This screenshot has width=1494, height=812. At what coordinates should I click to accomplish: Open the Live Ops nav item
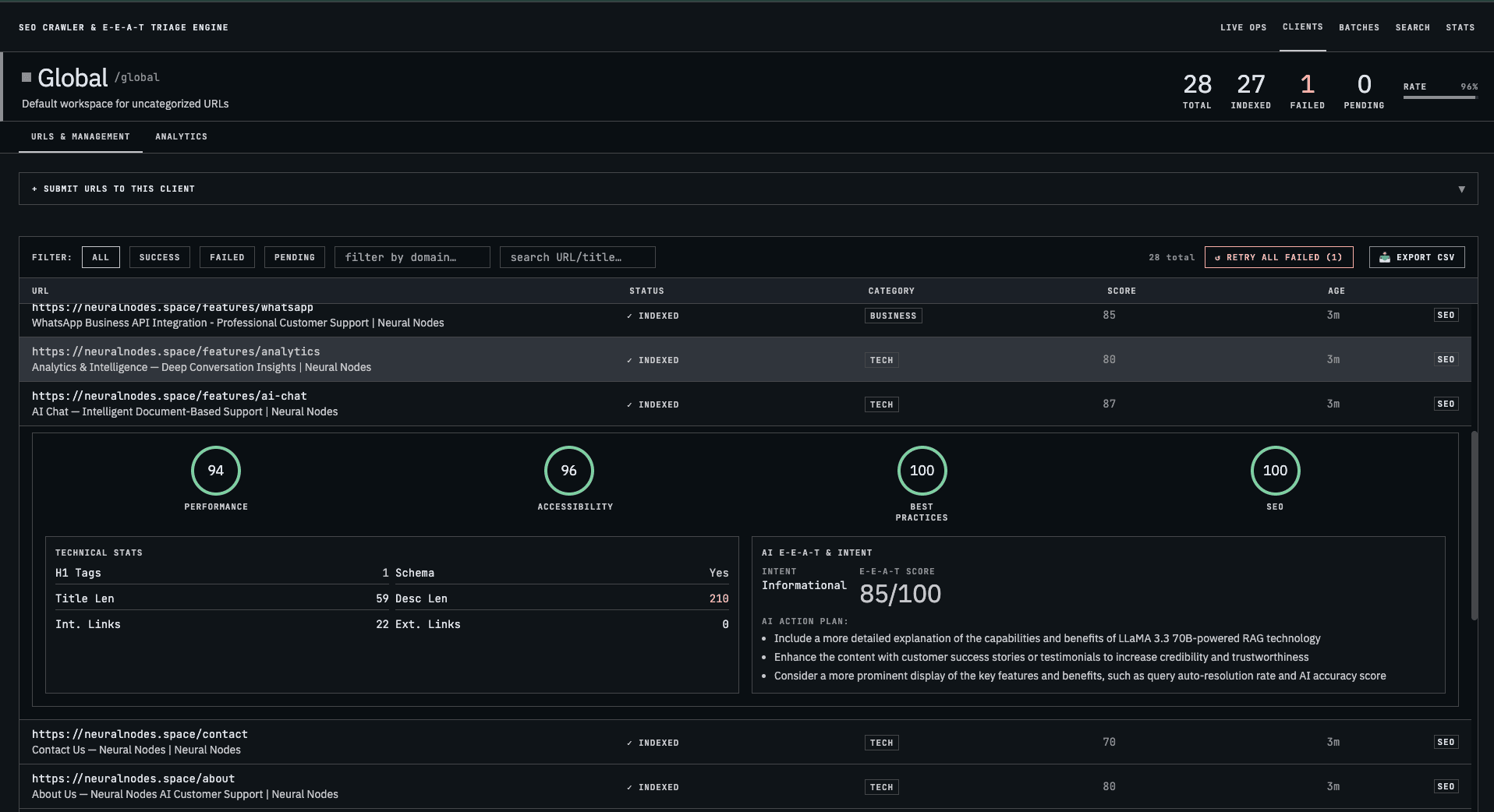tap(1243, 27)
